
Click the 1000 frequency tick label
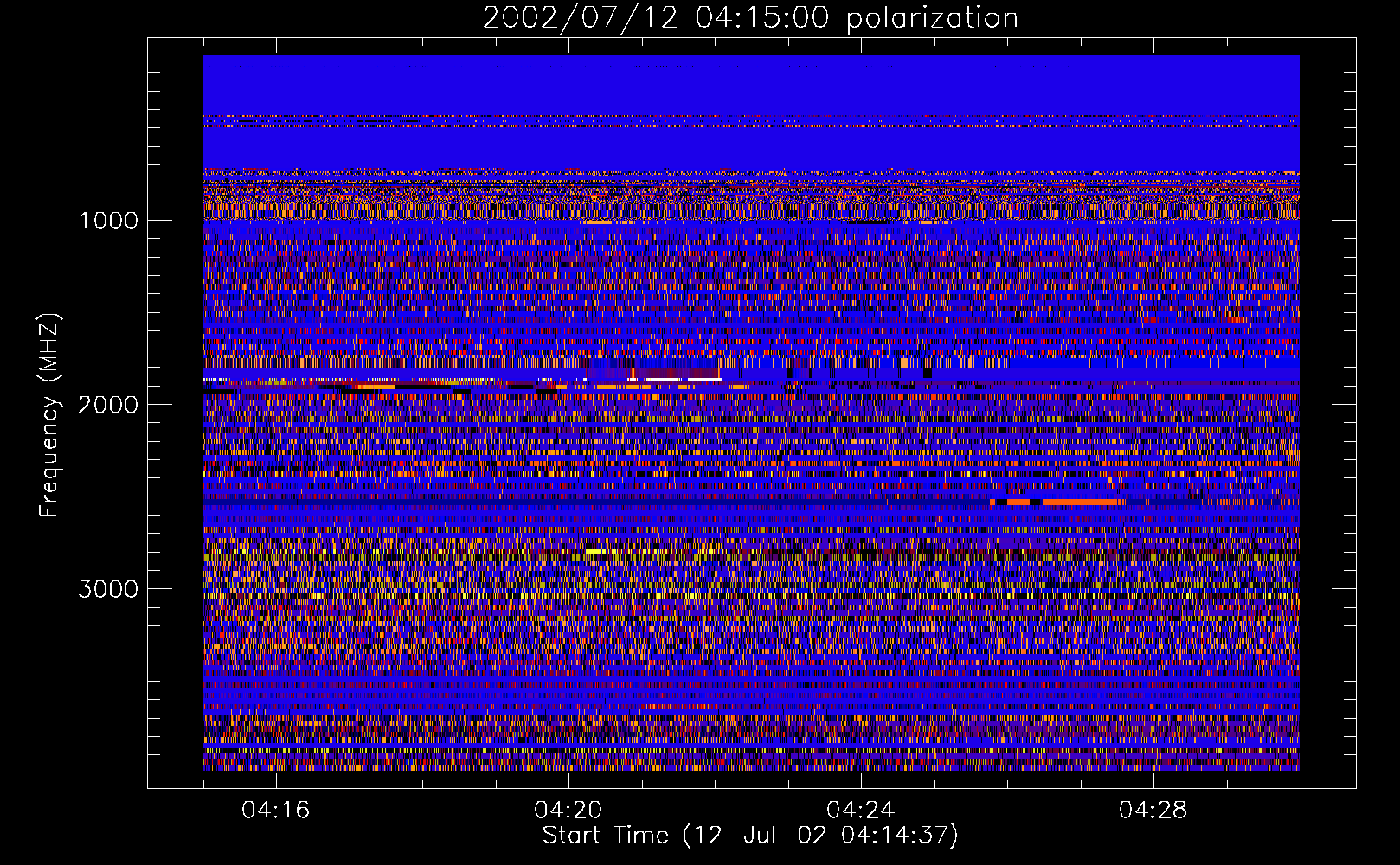coord(108,221)
